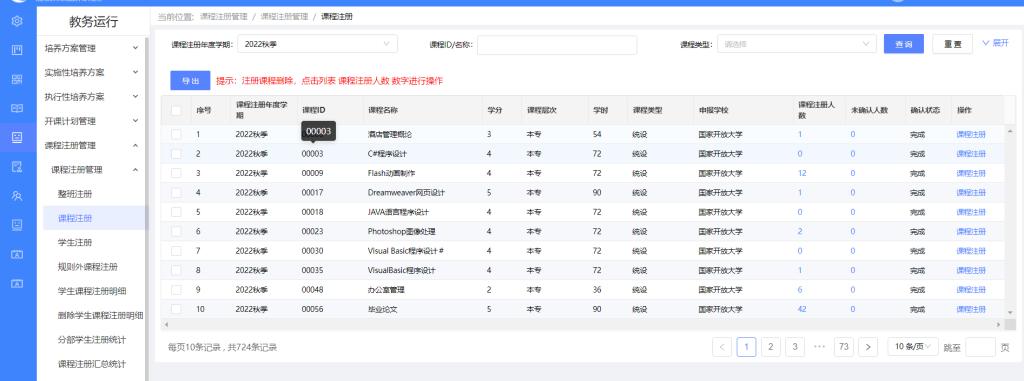Click 课程注册 link in the C#程序设计 row
Image resolution: width=1024 pixels, height=381 pixels.
tap(971, 154)
